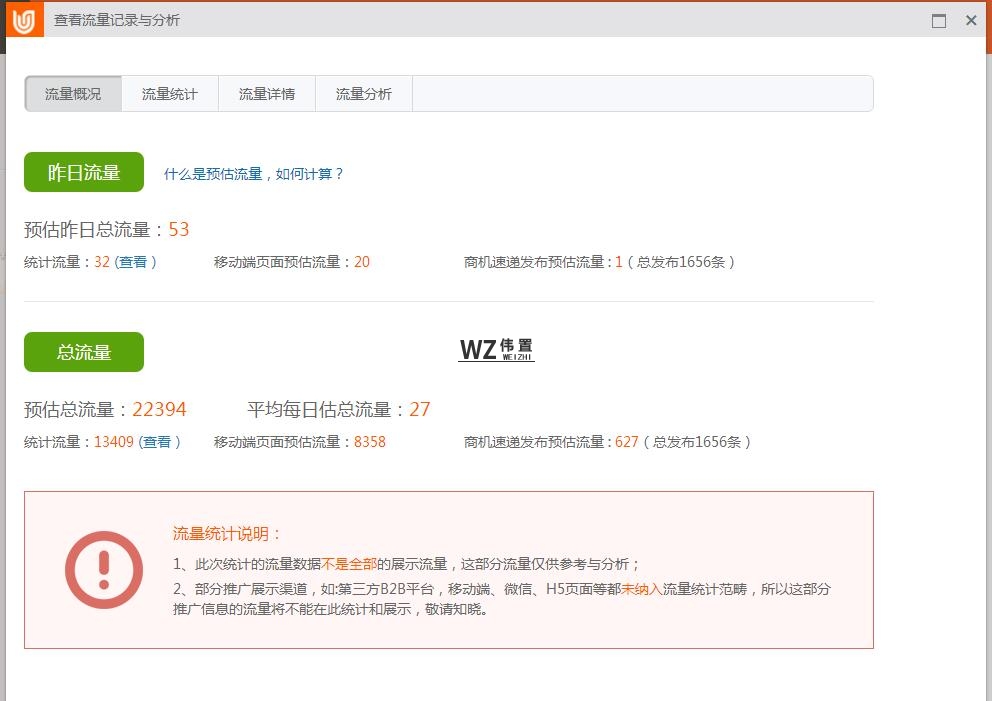
Task: Click 查看 next to total 统计流量 13409
Action: (x=158, y=442)
